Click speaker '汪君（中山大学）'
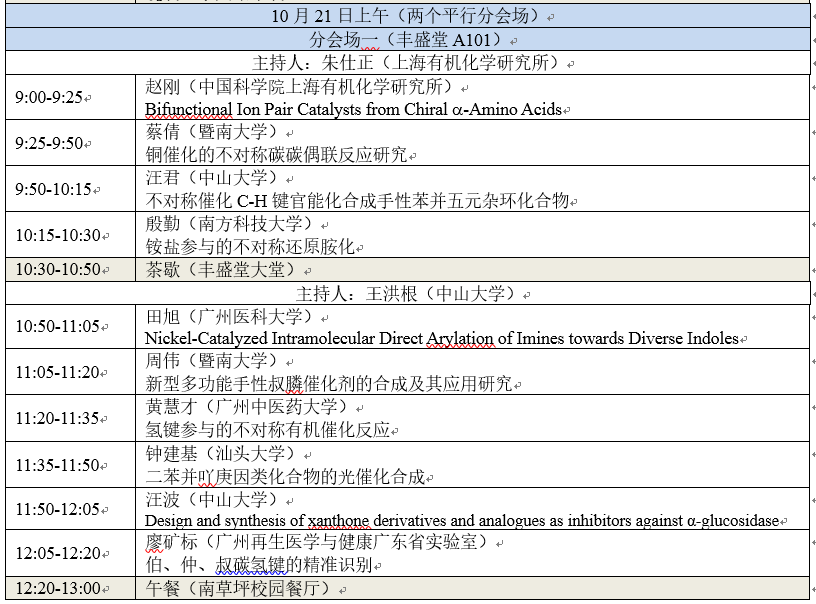816x604 pixels. coord(214,177)
